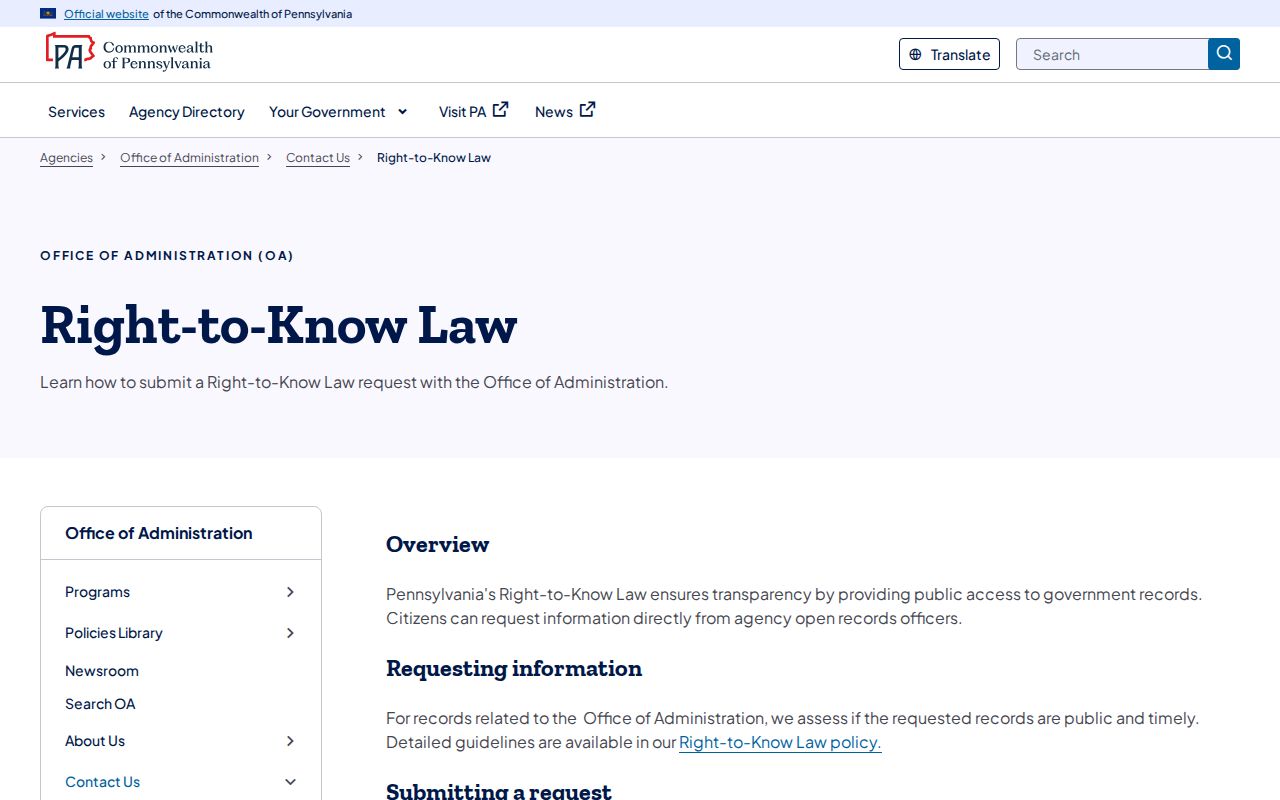Open Search OA in the sidebar
Image resolution: width=1280 pixels, height=800 pixels.
(100, 704)
